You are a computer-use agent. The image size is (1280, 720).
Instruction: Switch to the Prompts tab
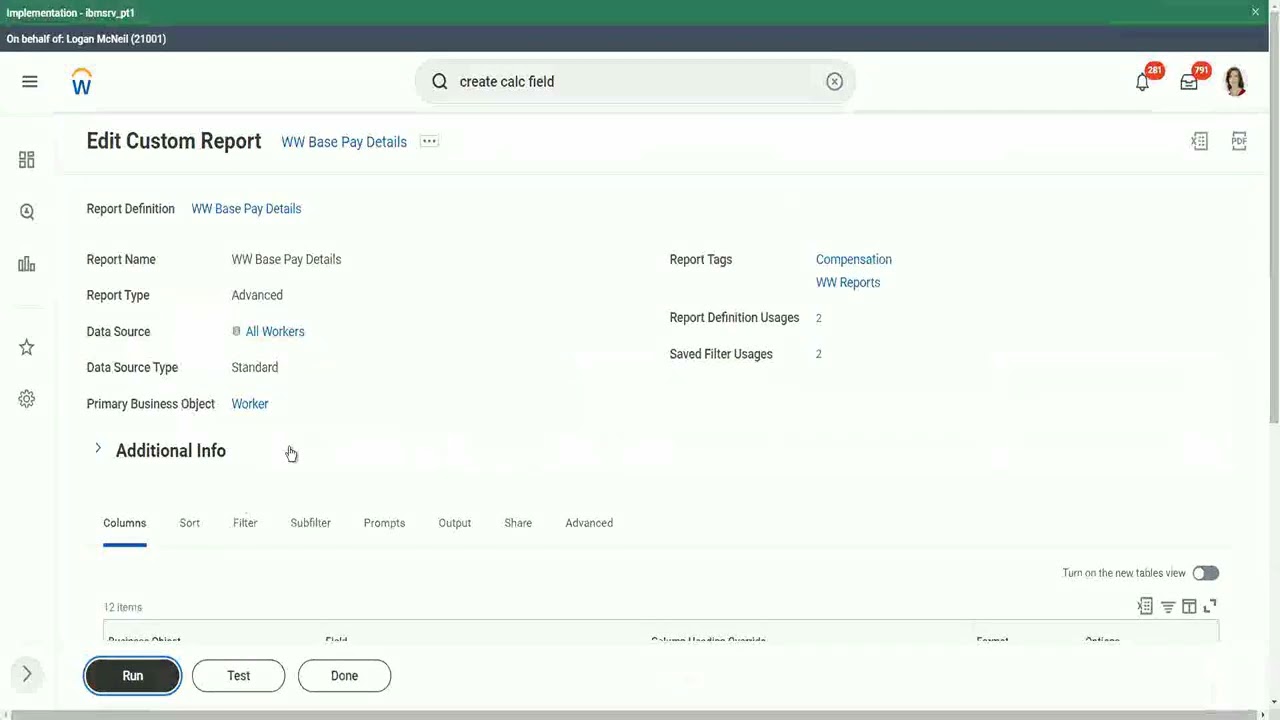385,523
